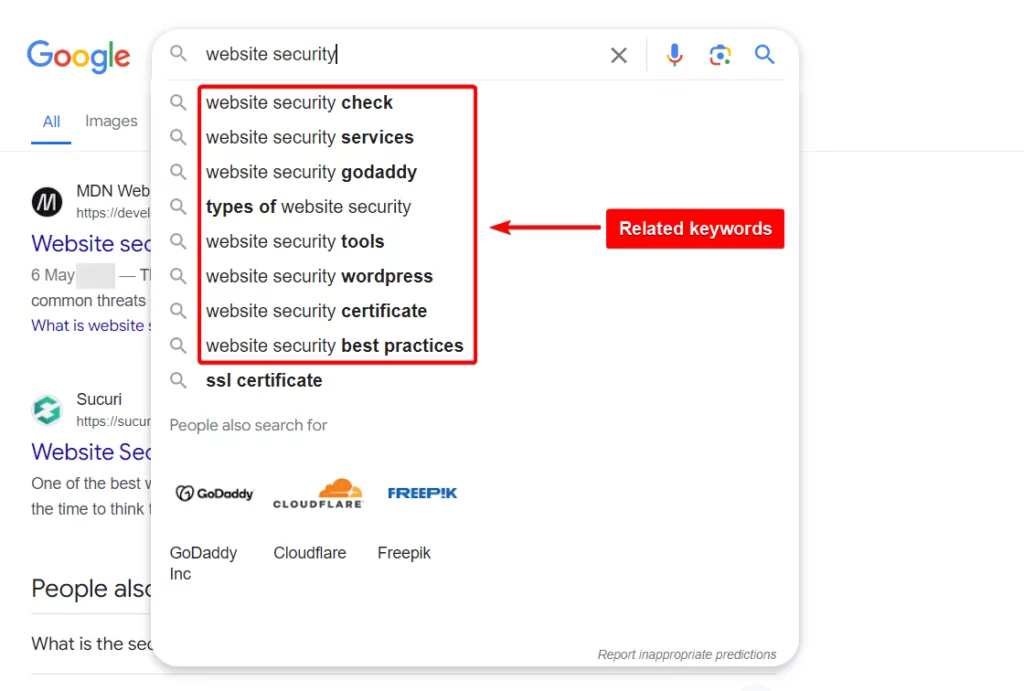Start voice search with microphone icon
The width and height of the screenshot is (1024, 691).
pos(674,55)
